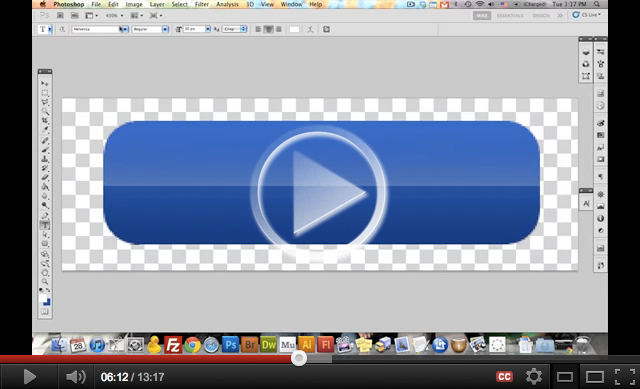The width and height of the screenshot is (640, 389).
Task: Open the File menu
Action: click(x=96, y=4)
